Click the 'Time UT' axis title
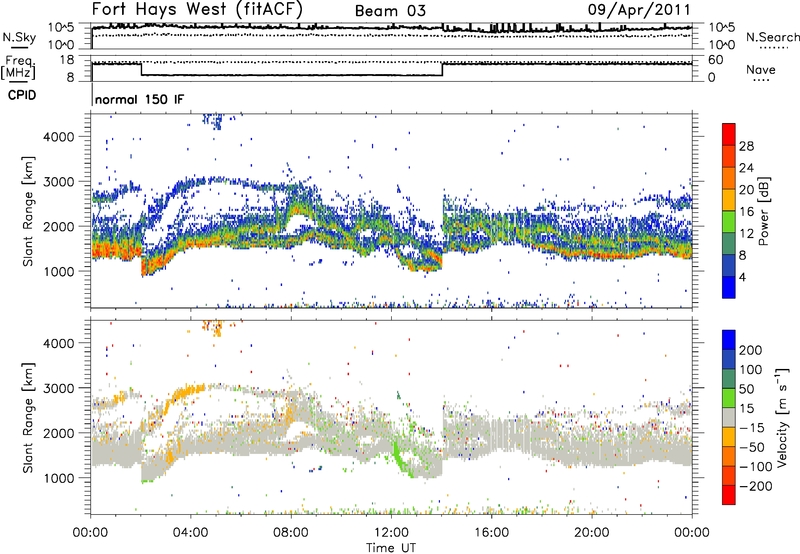800x554 pixels. [x=391, y=548]
